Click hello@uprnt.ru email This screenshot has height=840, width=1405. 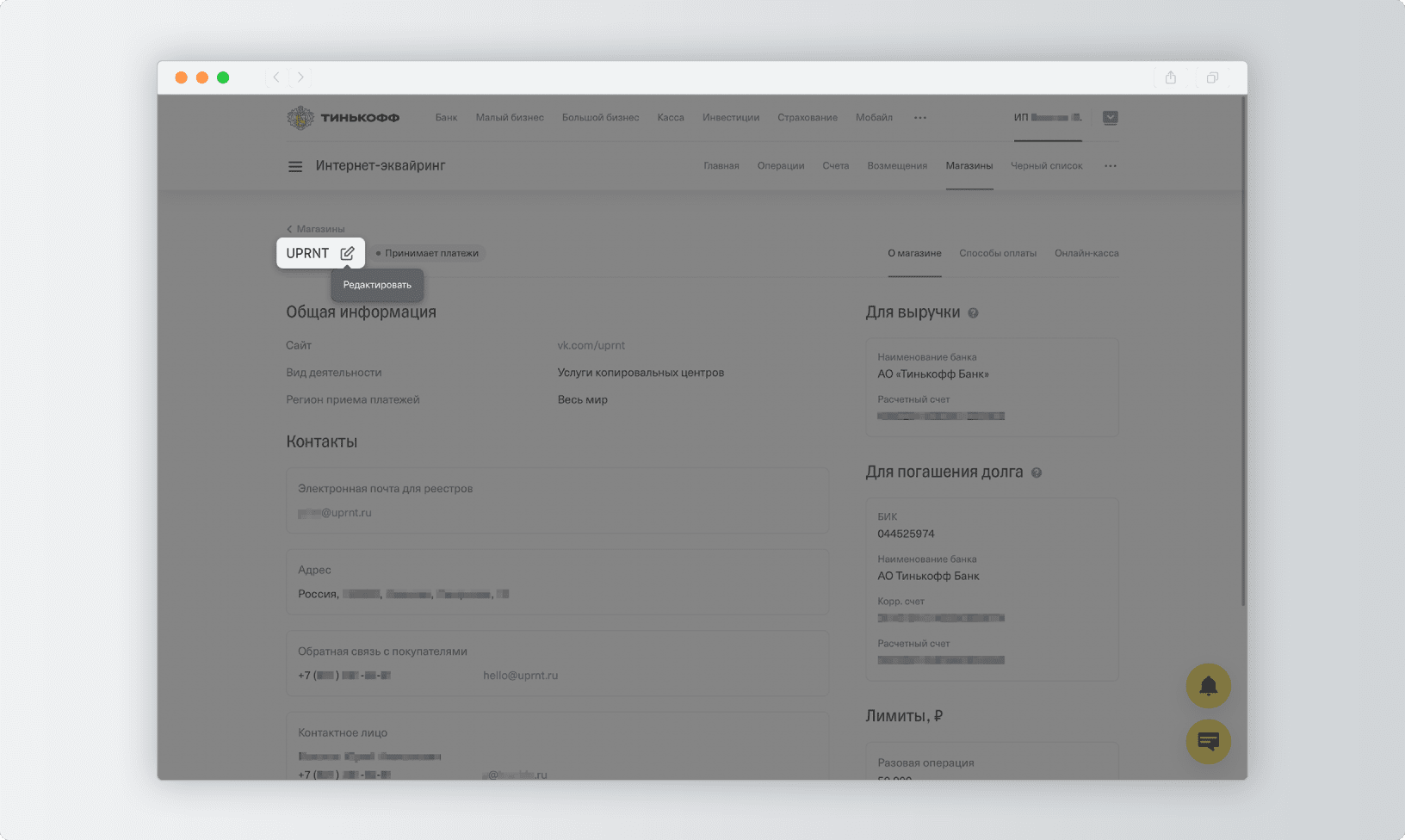coord(521,676)
